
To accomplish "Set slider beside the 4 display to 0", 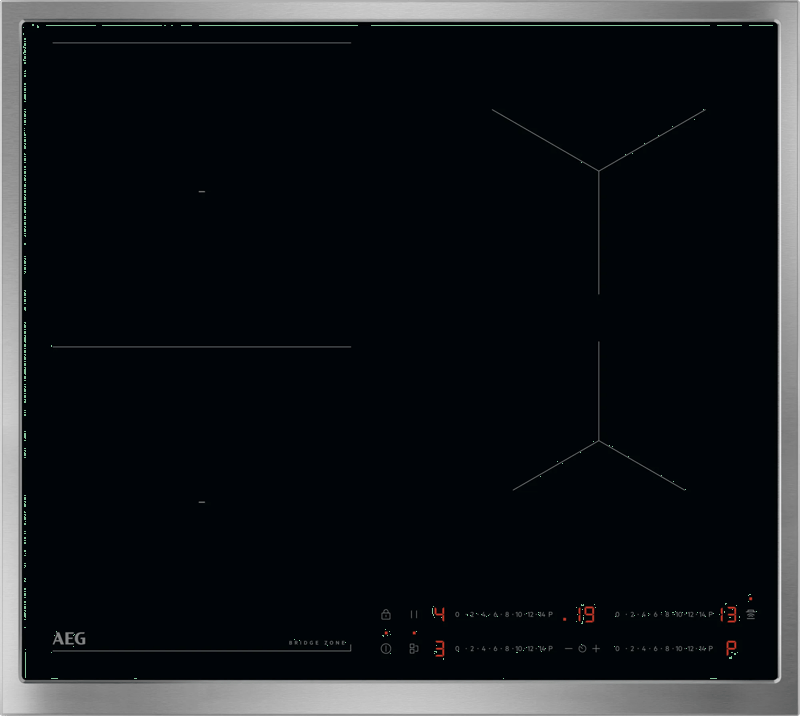I will click(457, 614).
